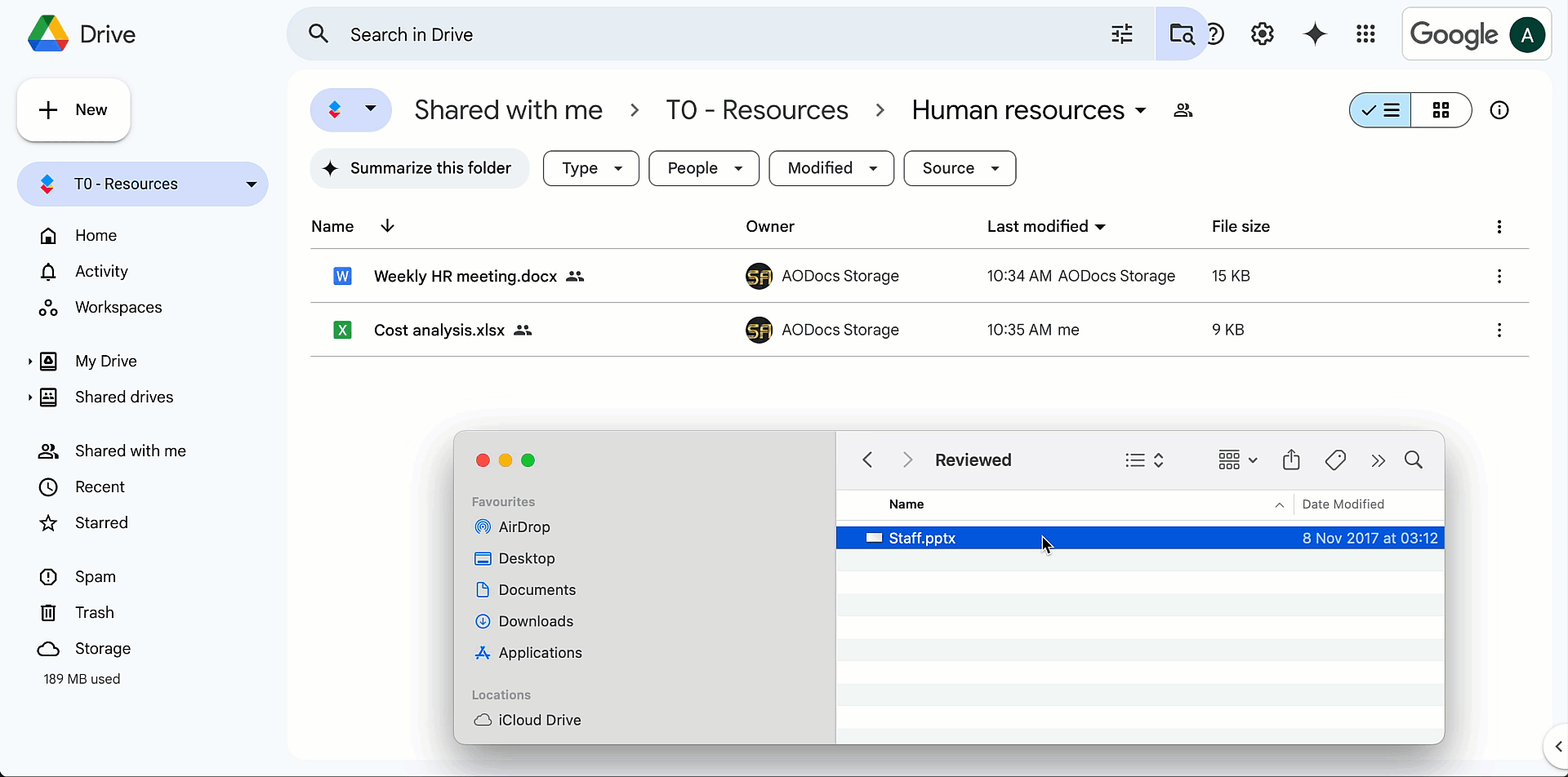Click in Search in Drive field
This screenshot has height=777, width=1568.
[x=719, y=34]
